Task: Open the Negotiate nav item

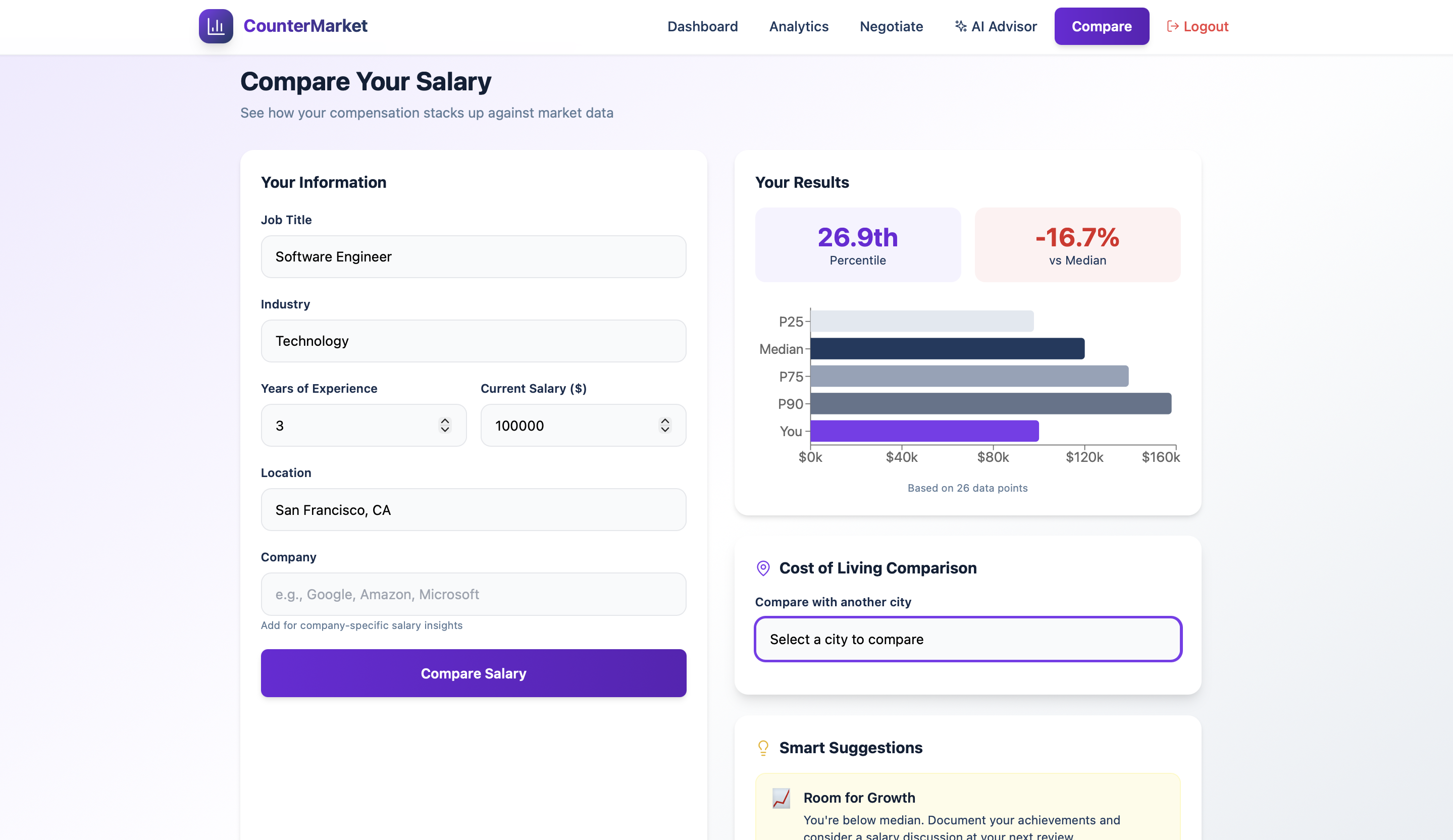Action: (x=891, y=27)
